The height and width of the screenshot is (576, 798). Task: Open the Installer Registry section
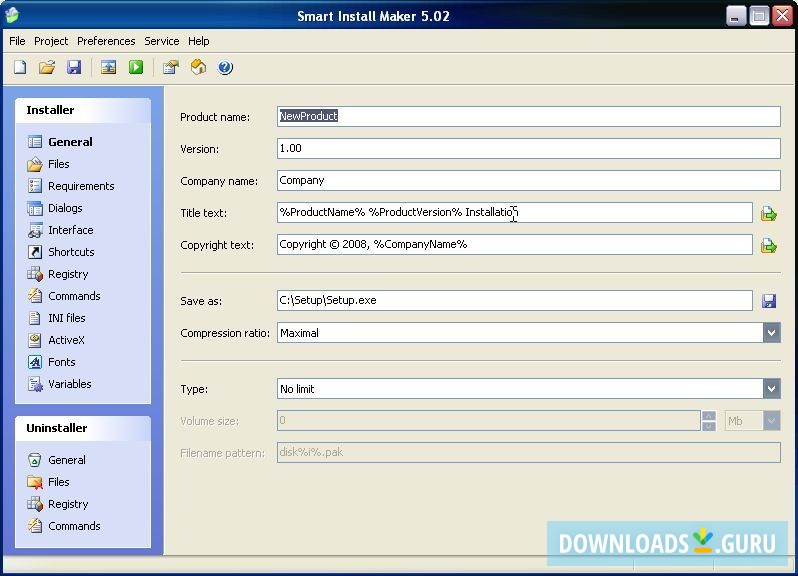coord(68,274)
